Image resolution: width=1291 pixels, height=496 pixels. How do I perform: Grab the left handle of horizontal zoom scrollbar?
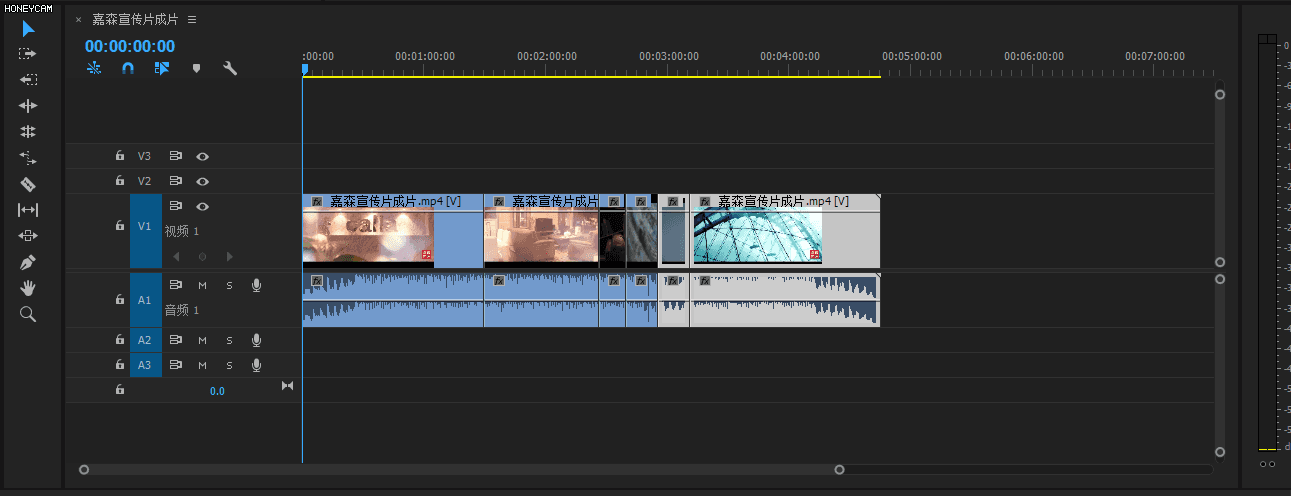pyautogui.click(x=84, y=469)
